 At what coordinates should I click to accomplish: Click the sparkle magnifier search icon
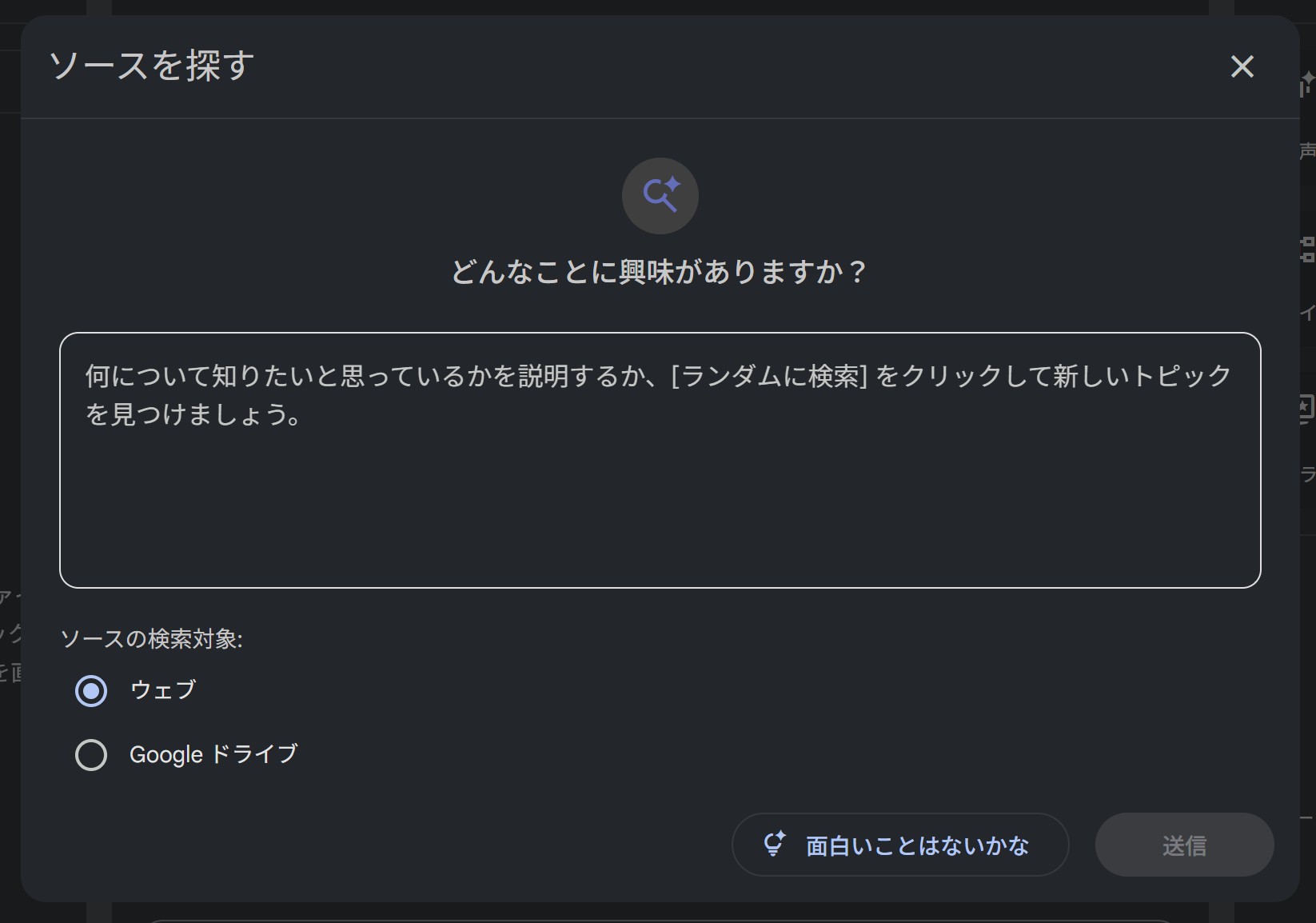pos(660,195)
